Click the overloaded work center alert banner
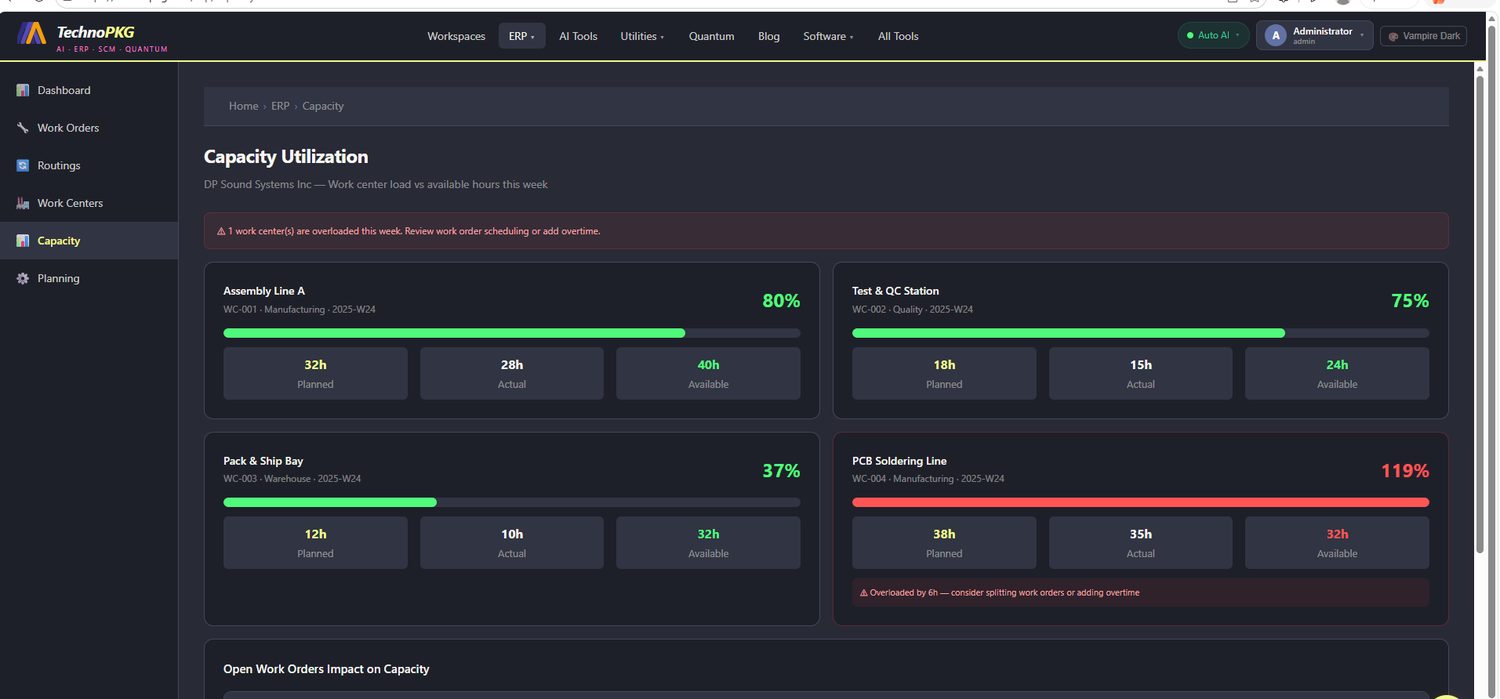1500x699 pixels. click(x=826, y=231)
